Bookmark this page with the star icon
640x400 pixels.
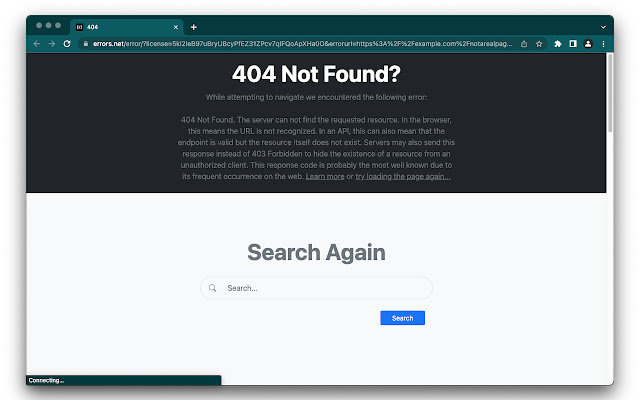[x=539, y=44]
